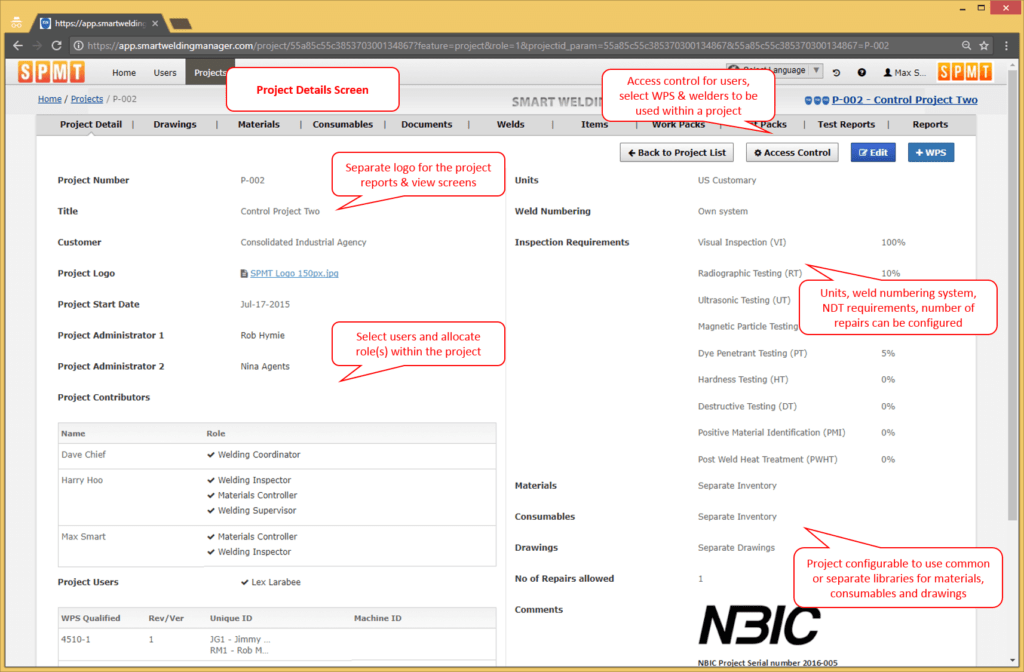Open the Reports tab
The image size is (1024, 672).
(930, 124)
